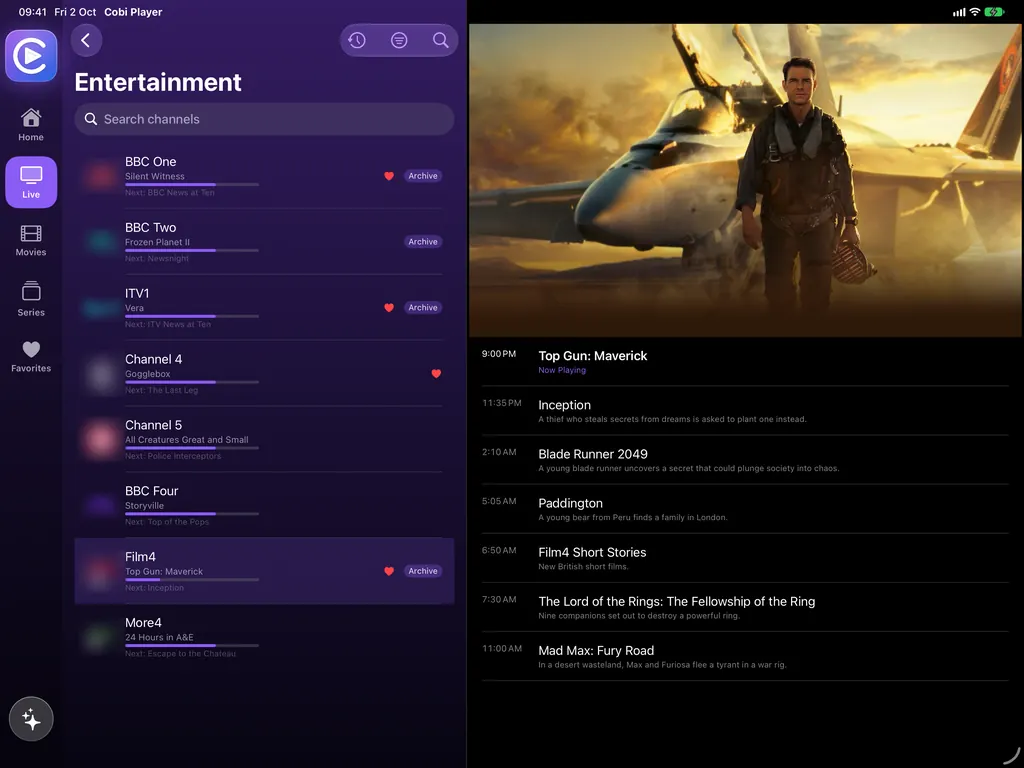
Task: Select The Fellowship of the Ring entry
Action: click(745, 607)
